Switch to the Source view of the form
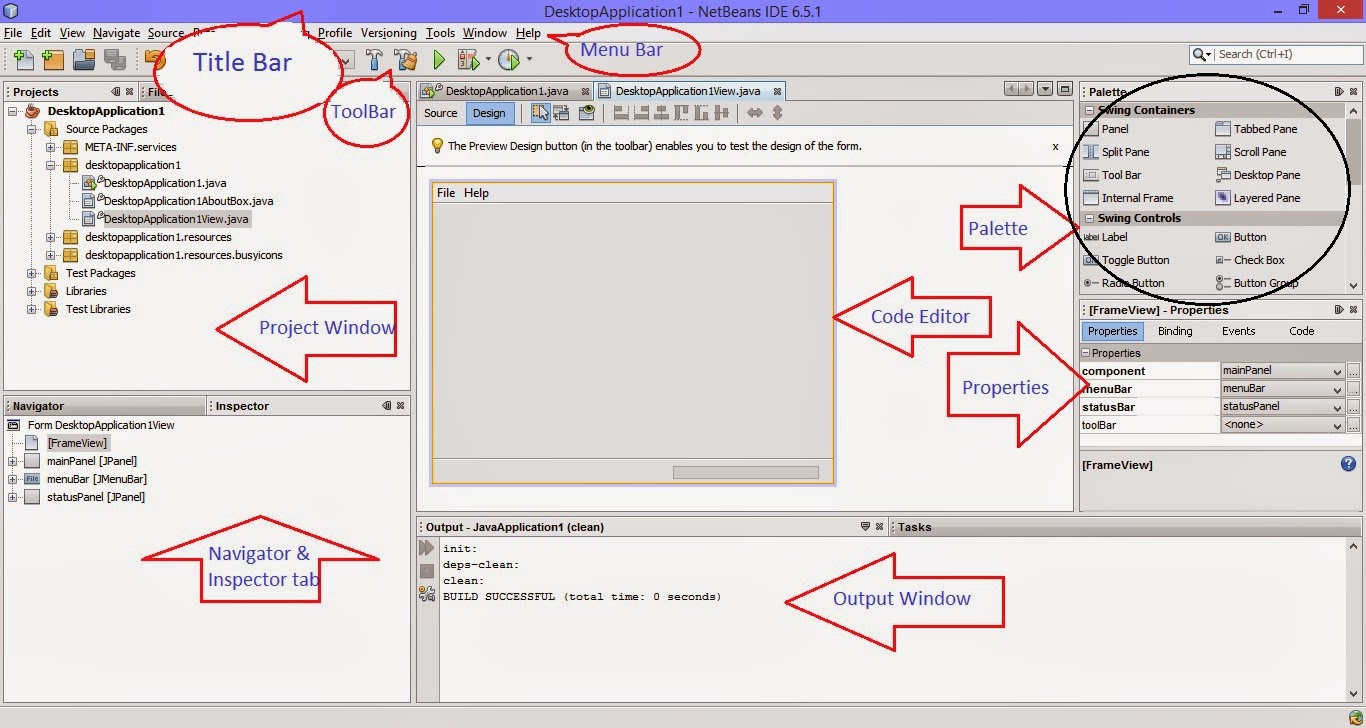The image size is (1366, 728). (x=440, y=113)
